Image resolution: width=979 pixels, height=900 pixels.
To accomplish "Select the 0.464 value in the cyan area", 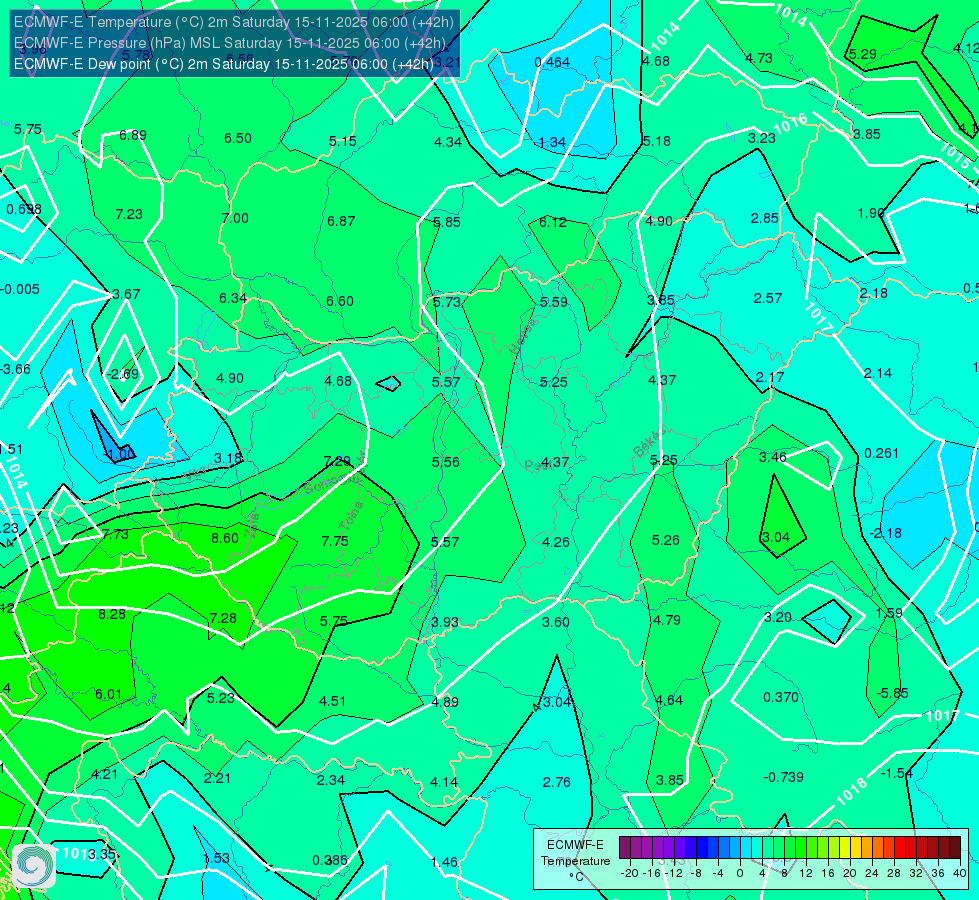I will (552, 62).
